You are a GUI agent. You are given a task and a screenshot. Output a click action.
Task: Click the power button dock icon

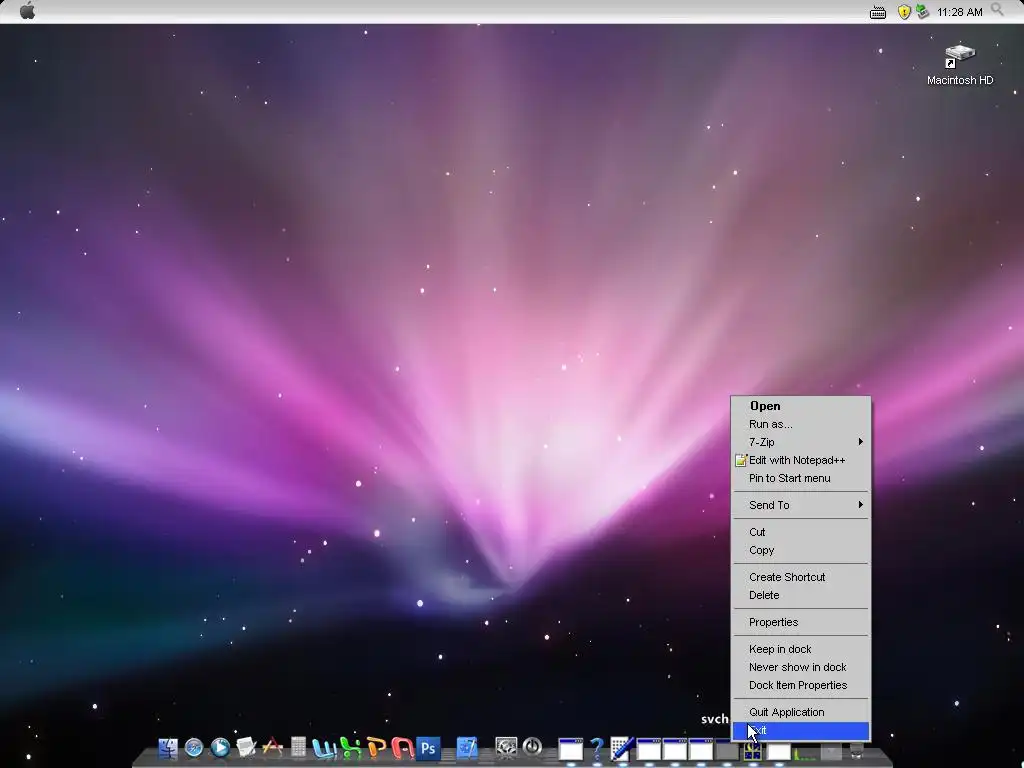coord(532,746)
